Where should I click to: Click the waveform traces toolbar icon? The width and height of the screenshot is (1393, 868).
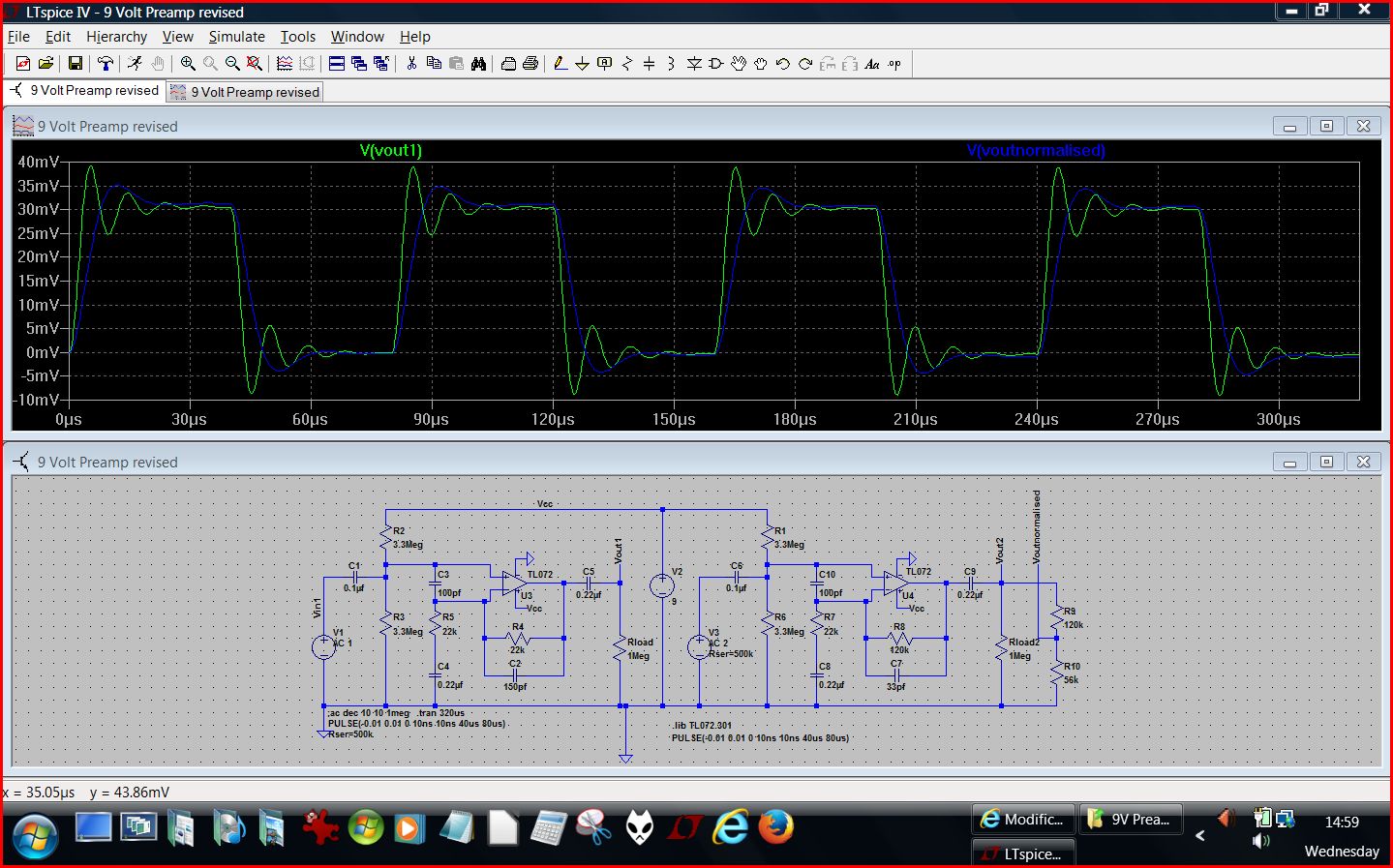(x=285, y=64)
